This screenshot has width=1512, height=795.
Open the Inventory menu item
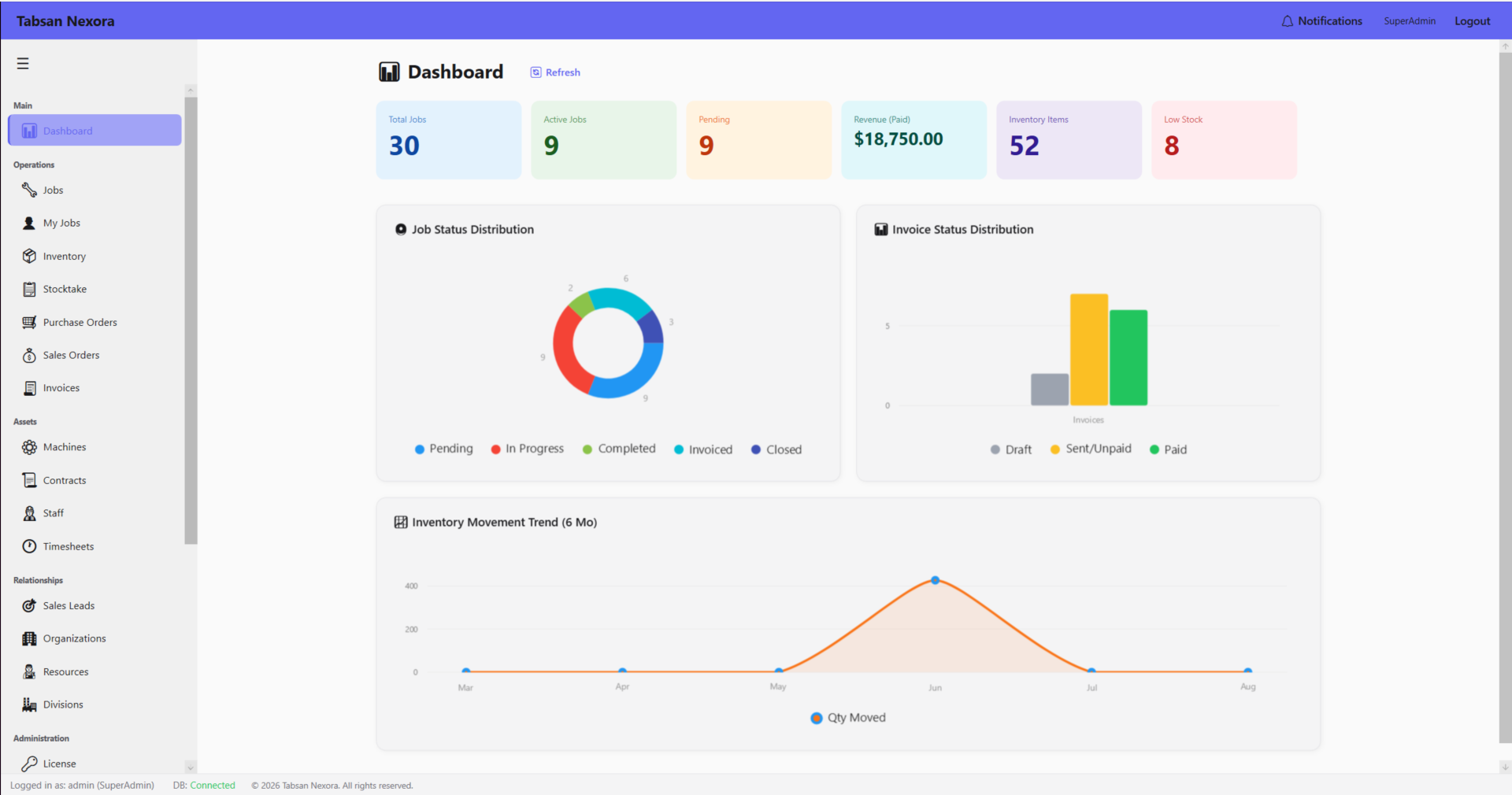click(x=94, y=256)
